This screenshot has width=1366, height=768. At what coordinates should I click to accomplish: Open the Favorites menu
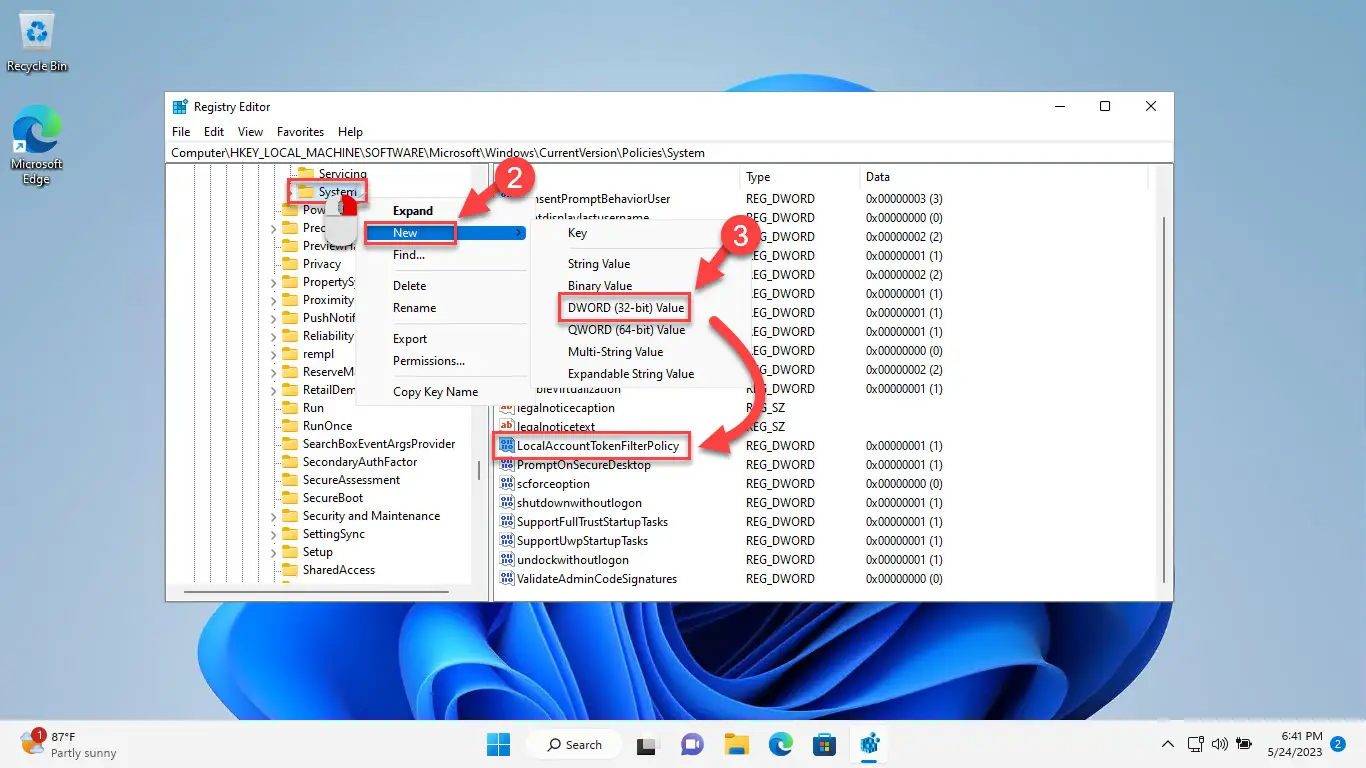pyautogui.click(x=300, y=132)
